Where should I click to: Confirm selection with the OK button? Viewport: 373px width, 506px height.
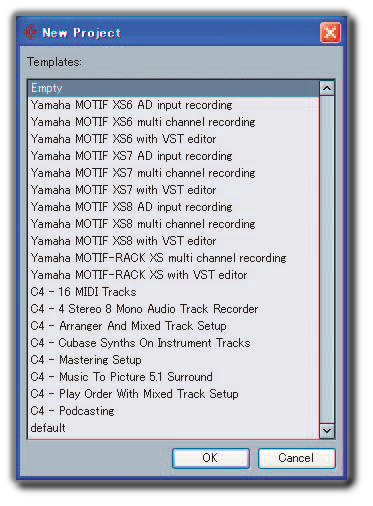coord(211,458)
